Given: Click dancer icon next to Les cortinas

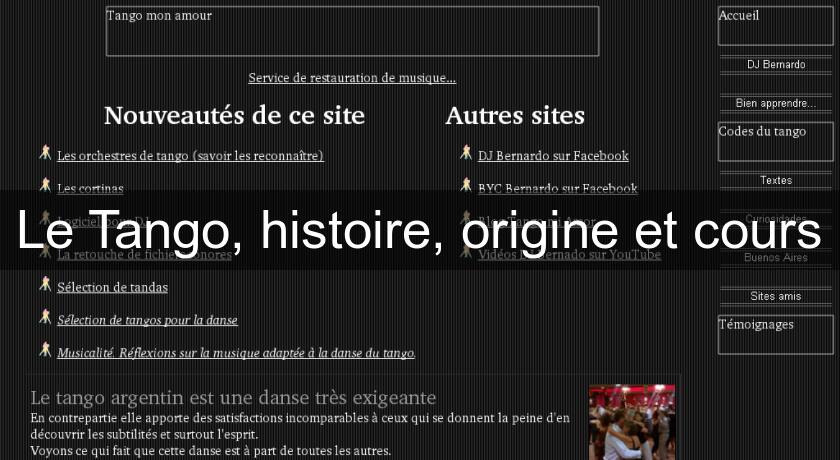Looking at the screenshot, I should pyautogui.click(x=45, y=185).
